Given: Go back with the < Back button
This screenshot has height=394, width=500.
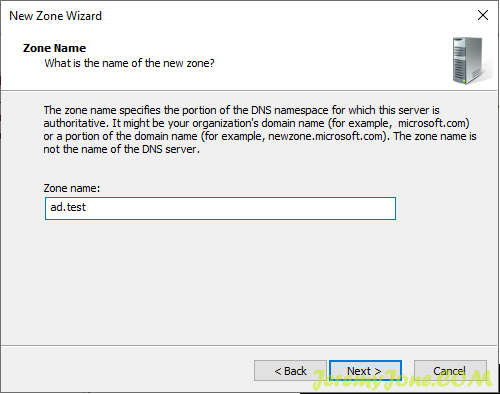Looking at the screenshot, I should (x=290, y=371).
